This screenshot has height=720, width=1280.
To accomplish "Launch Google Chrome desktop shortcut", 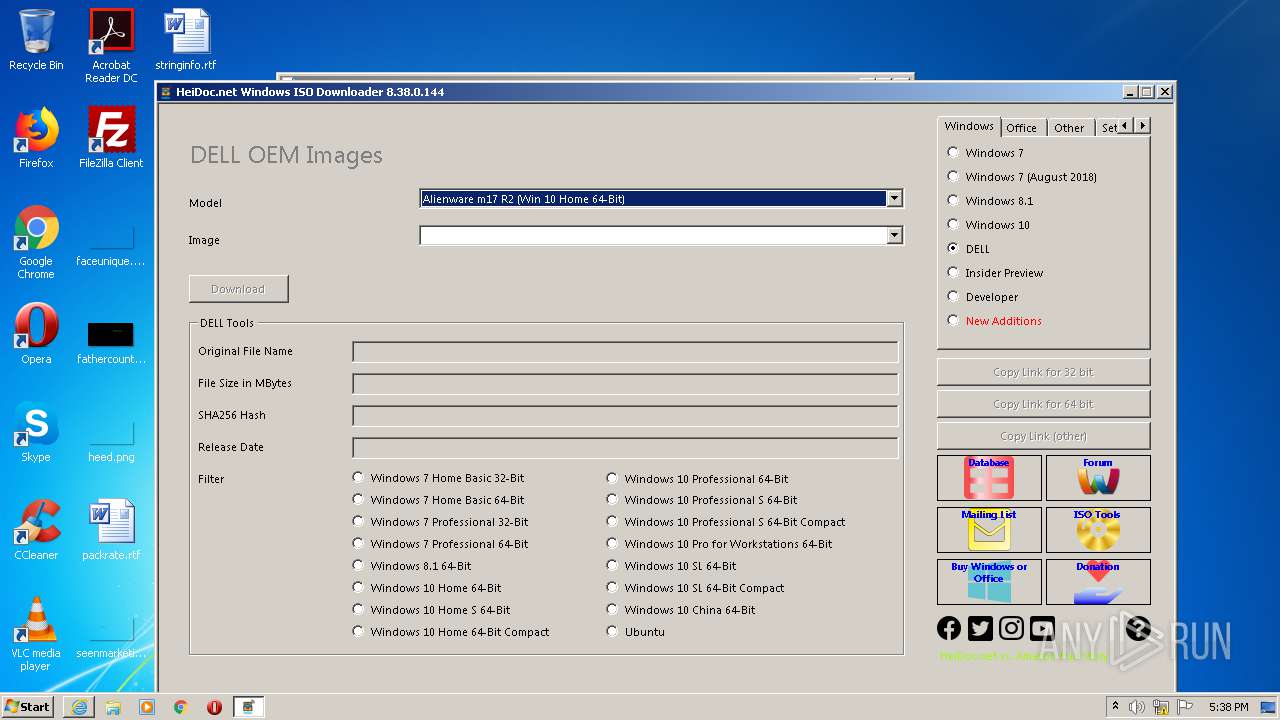I will point(36,242).
